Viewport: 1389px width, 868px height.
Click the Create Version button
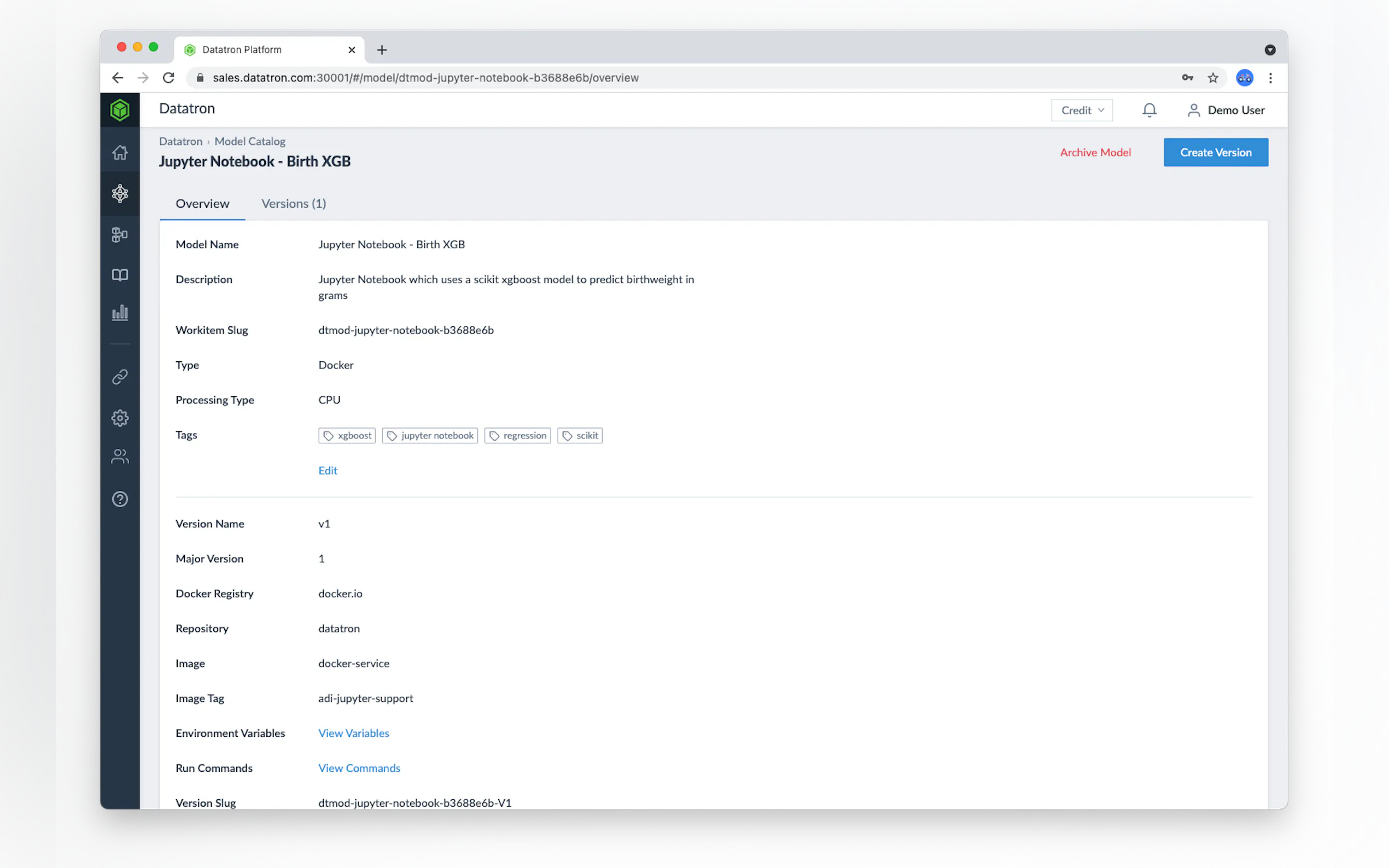(1215, 153)
